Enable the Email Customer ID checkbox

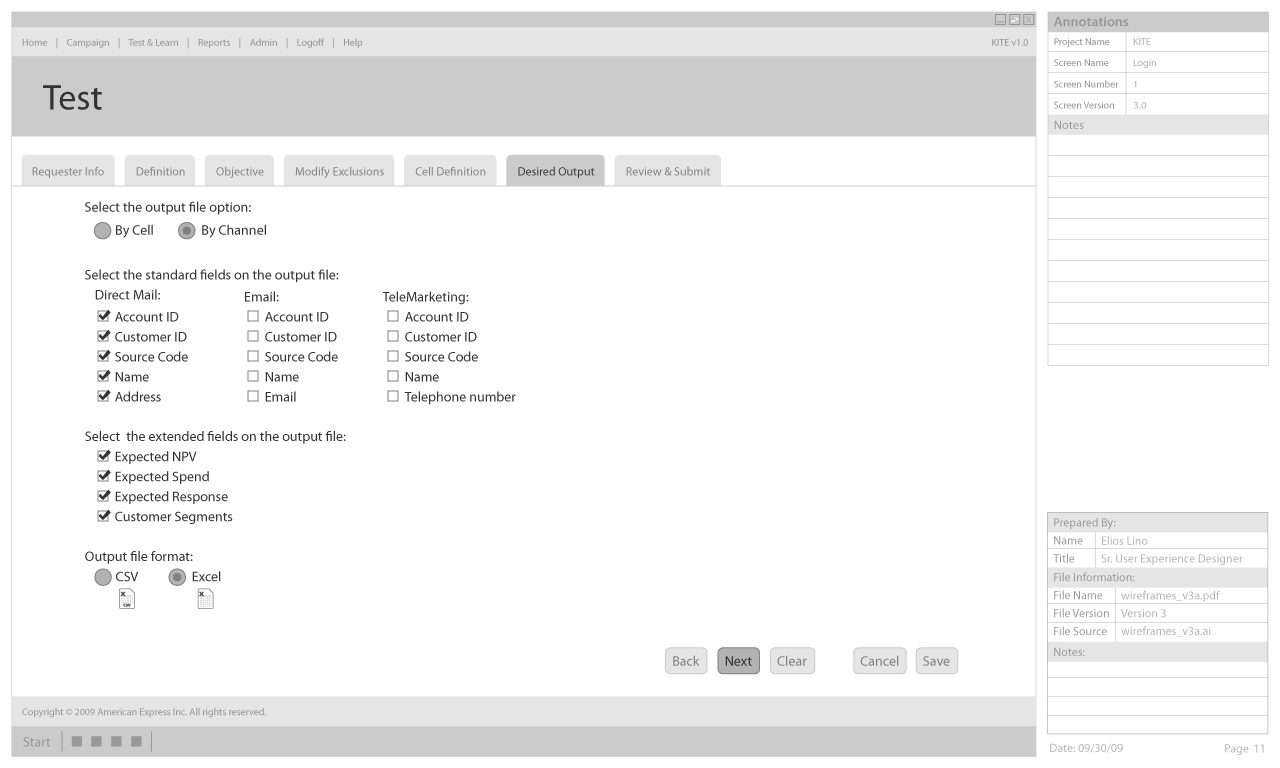[253, 337]
